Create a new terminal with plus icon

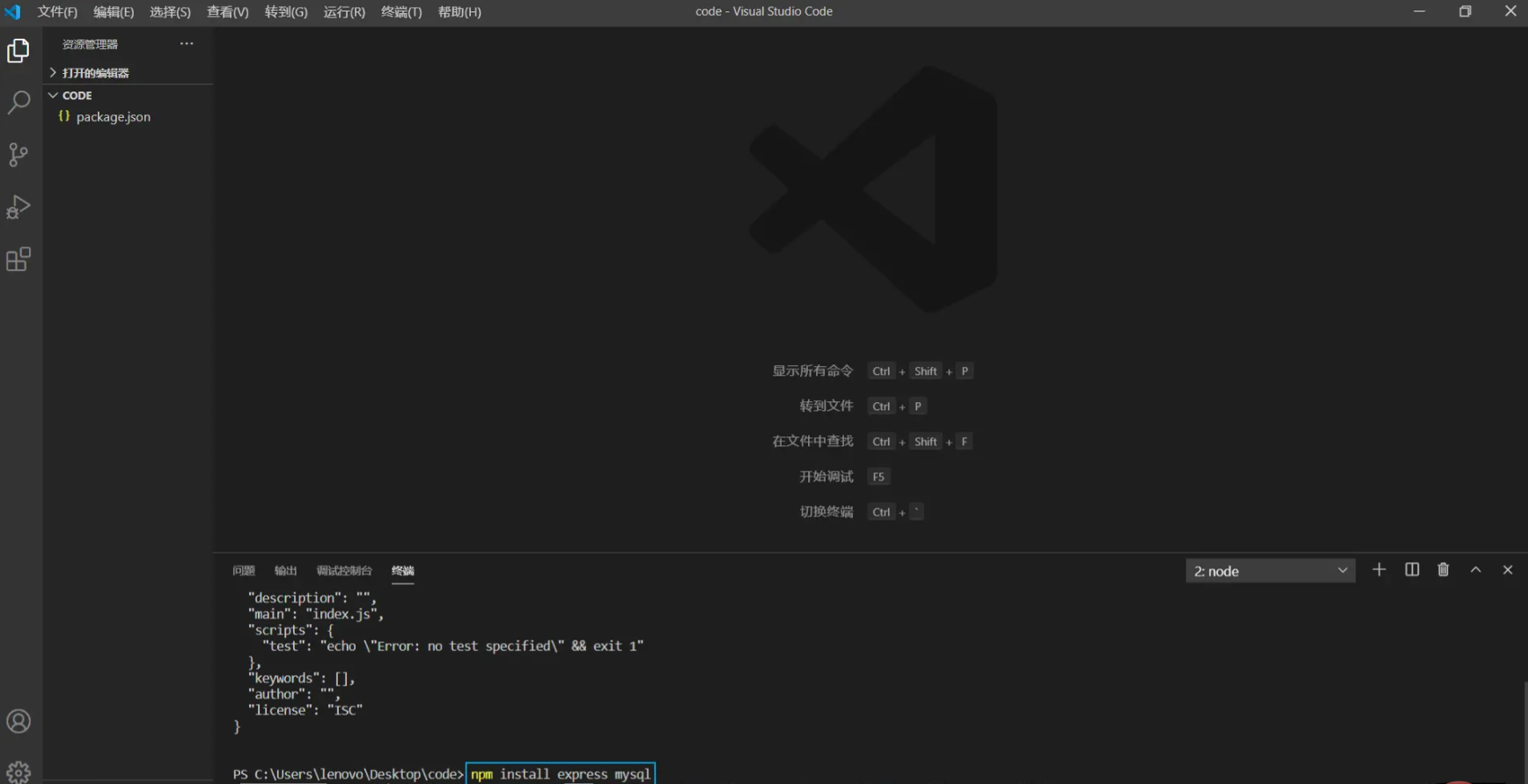pyautogui.click(x=1379, y=570)
